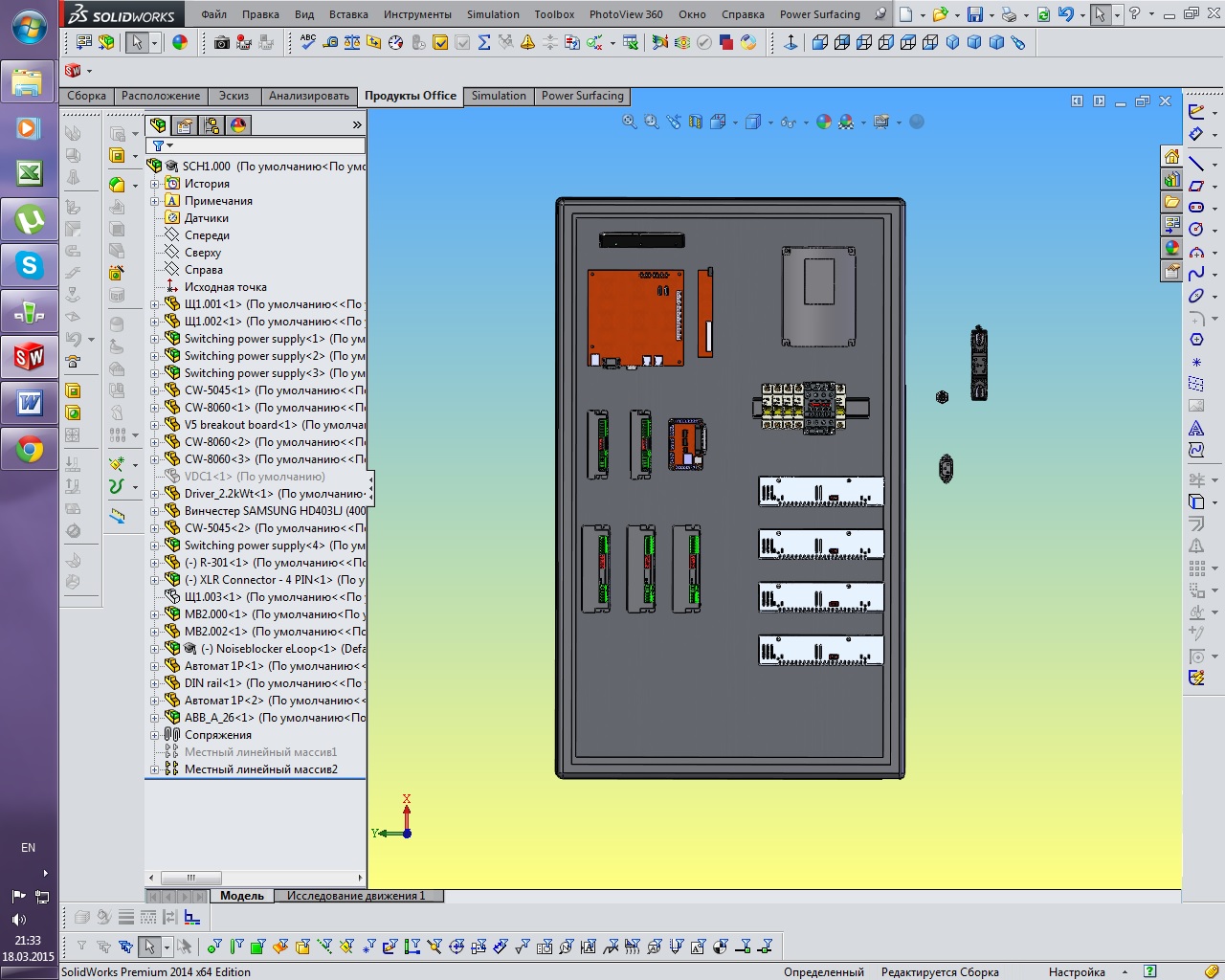Open the Инструменты menu
This screenshot has height=980, width=1225.
(416, 14)
